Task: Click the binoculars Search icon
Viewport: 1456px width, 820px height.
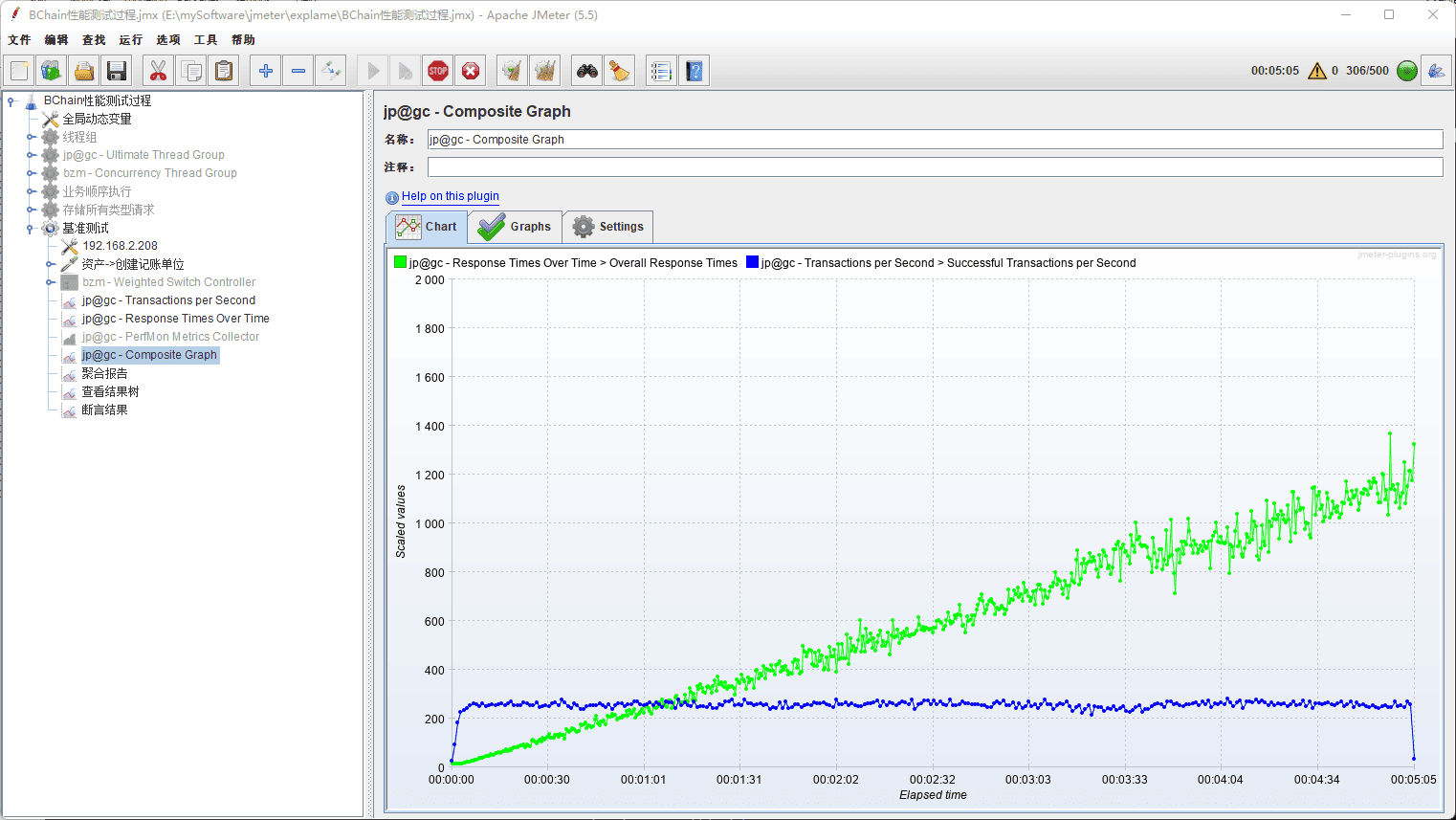Action: click(586, 71)
